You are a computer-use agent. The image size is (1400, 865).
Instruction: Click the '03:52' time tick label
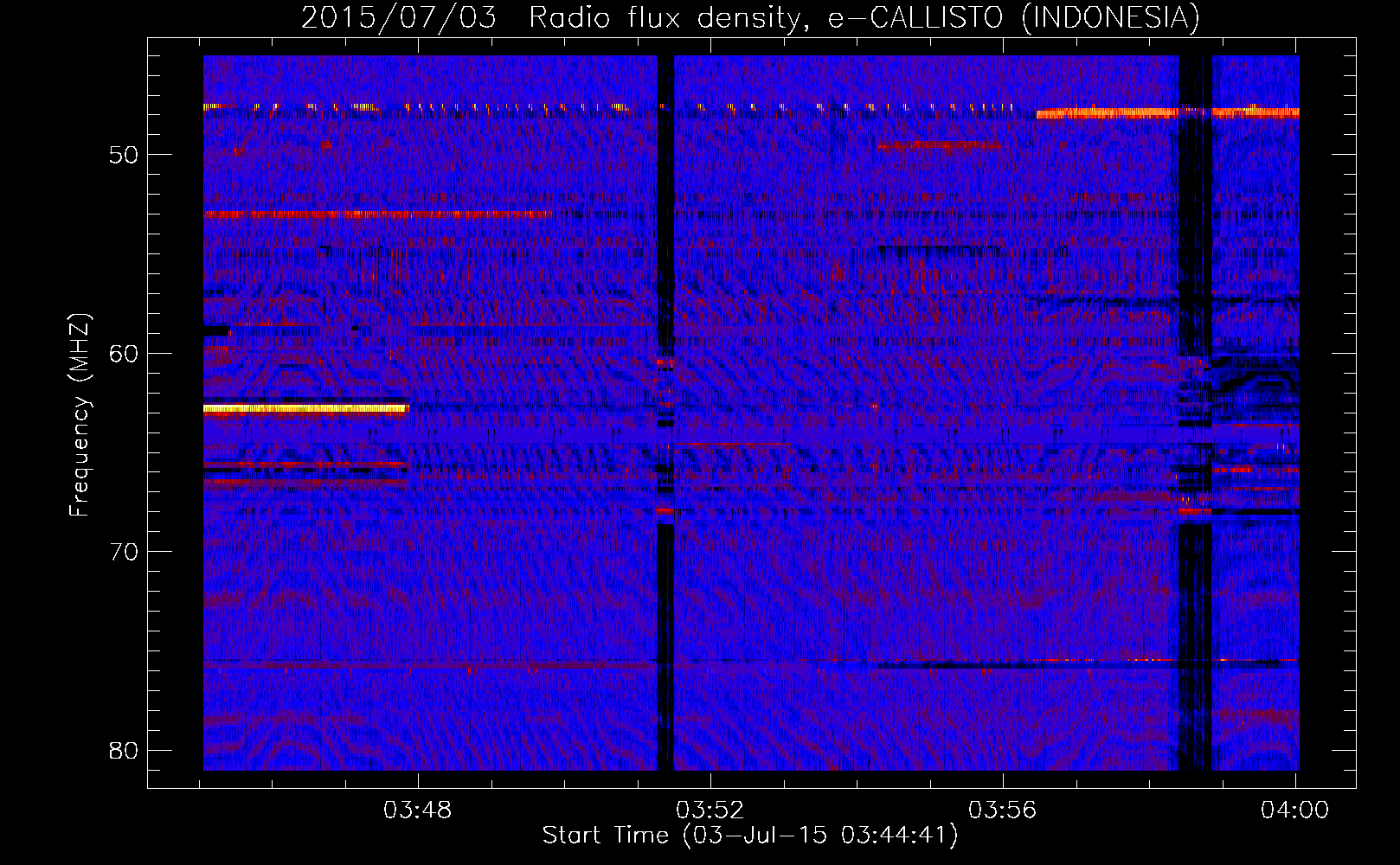click(x=710, y=810)
